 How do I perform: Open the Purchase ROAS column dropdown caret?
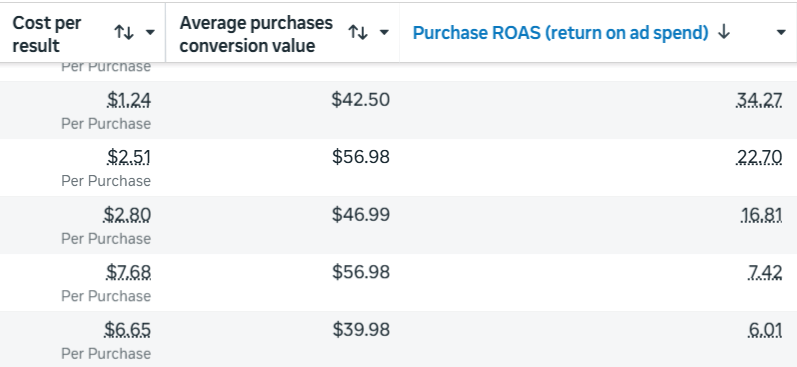coord(781,33)
